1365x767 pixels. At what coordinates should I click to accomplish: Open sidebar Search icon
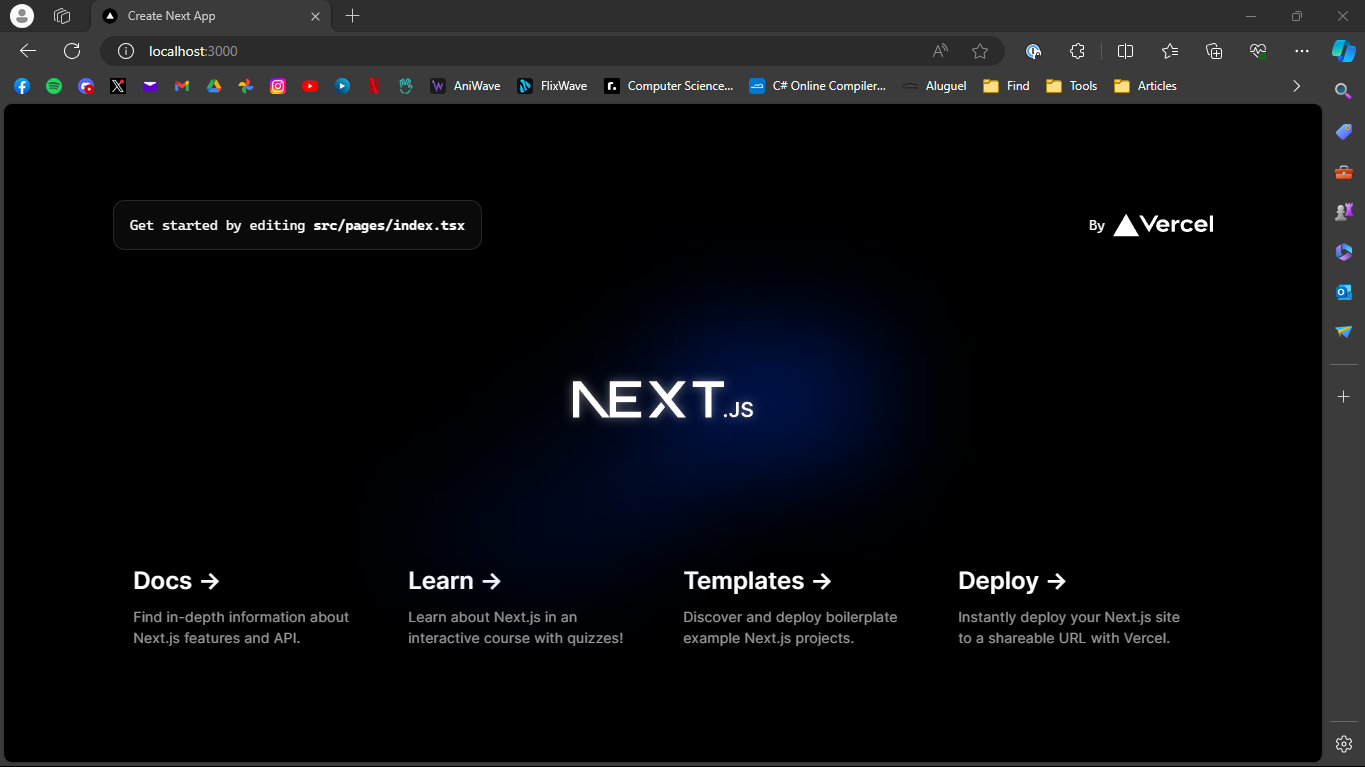coord(1344,91)
